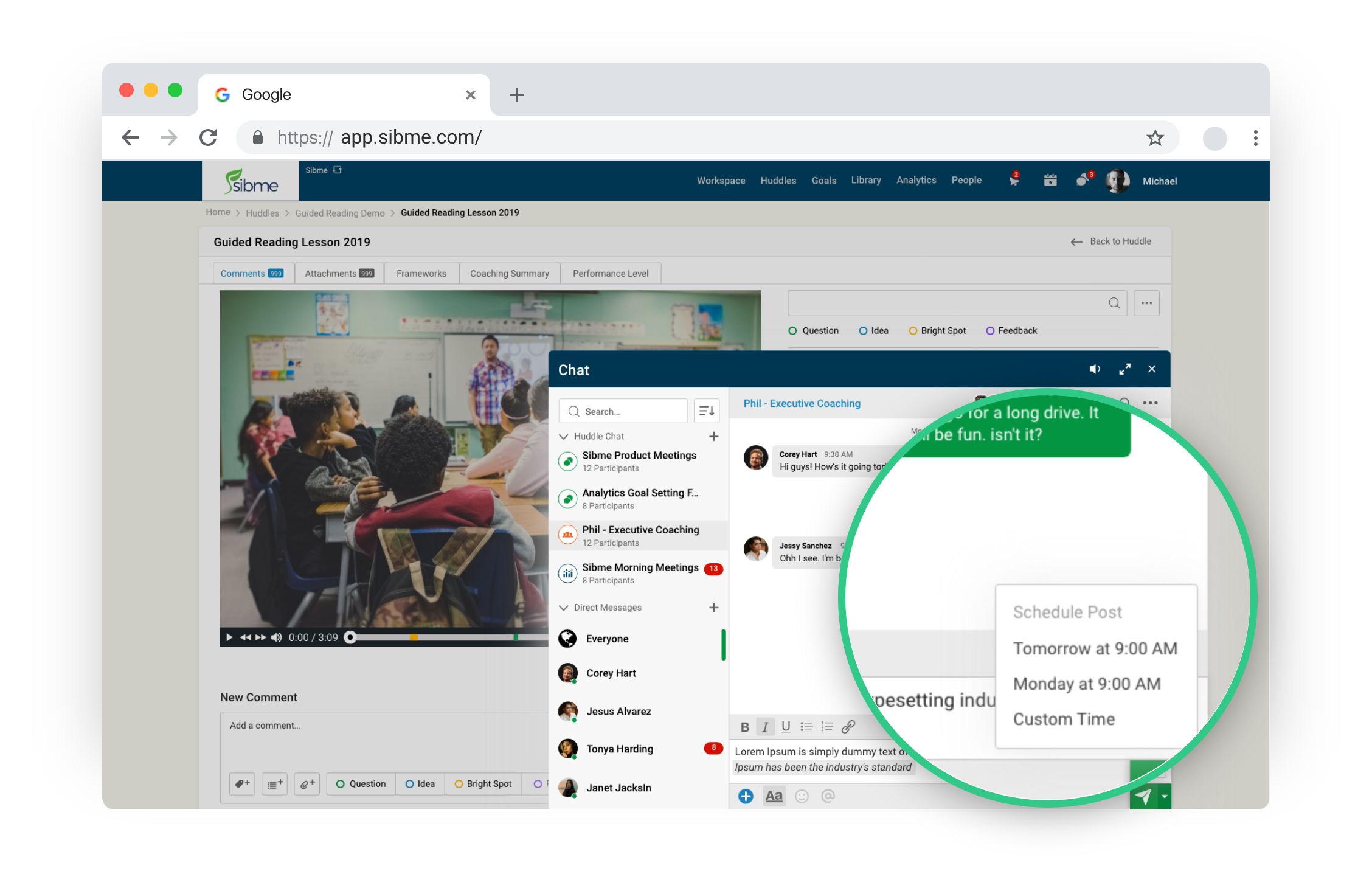Insert a bulleted list in chat
This screenshot has height=874, width=1372.
tap(806, 727)
